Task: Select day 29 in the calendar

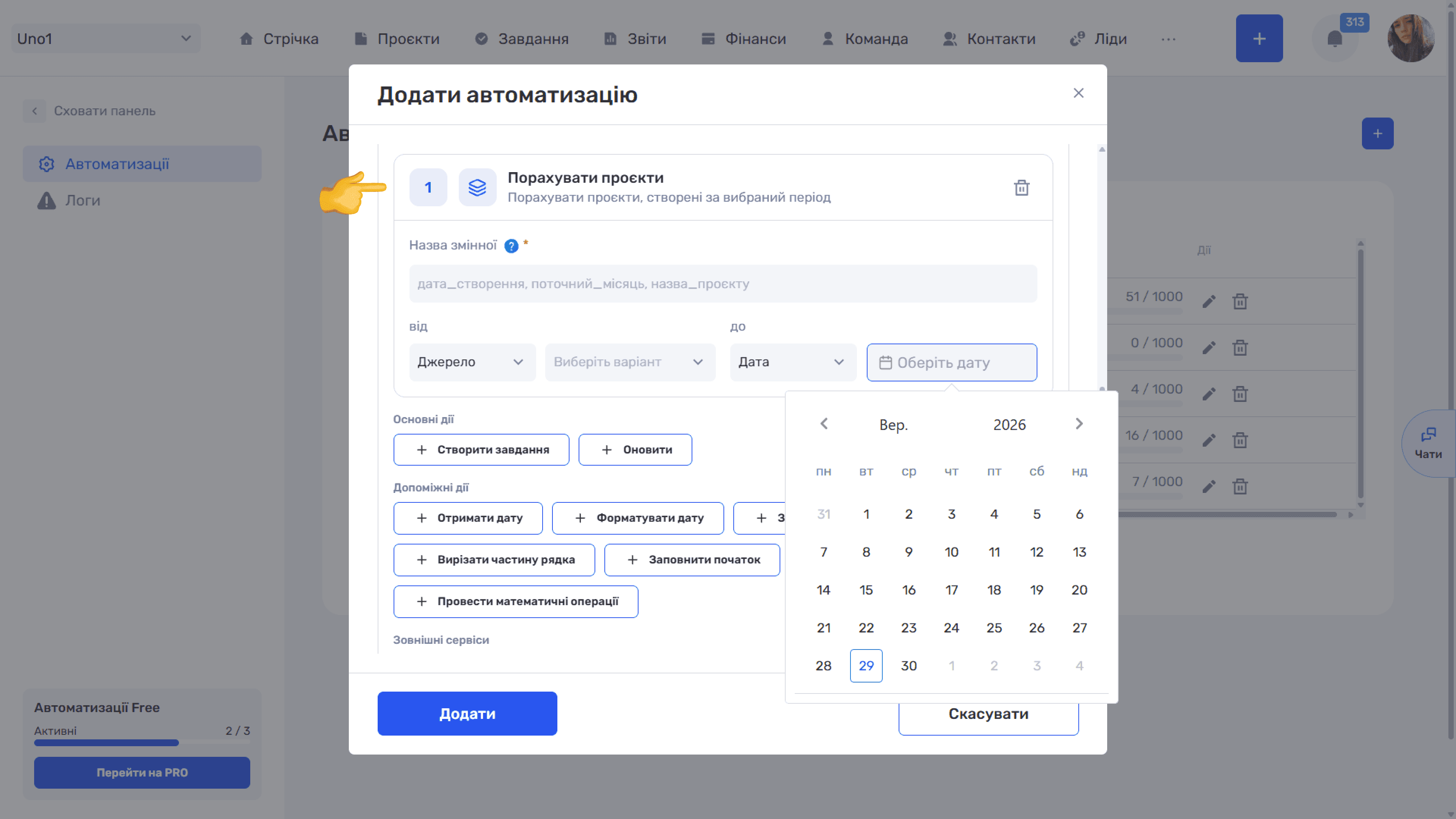Action: tap(866, 666)
